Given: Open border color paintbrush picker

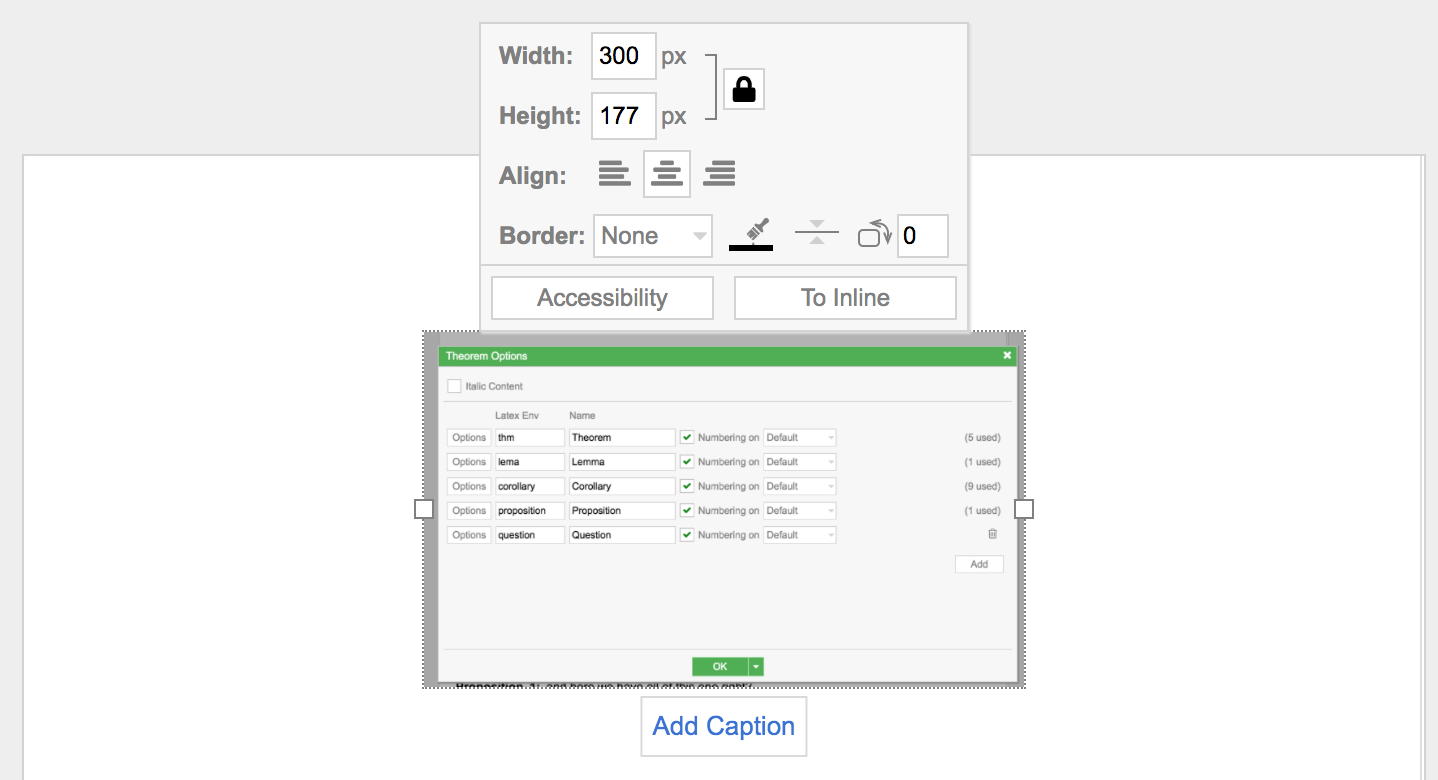Looking at the screenshot, I should [751, 235].
